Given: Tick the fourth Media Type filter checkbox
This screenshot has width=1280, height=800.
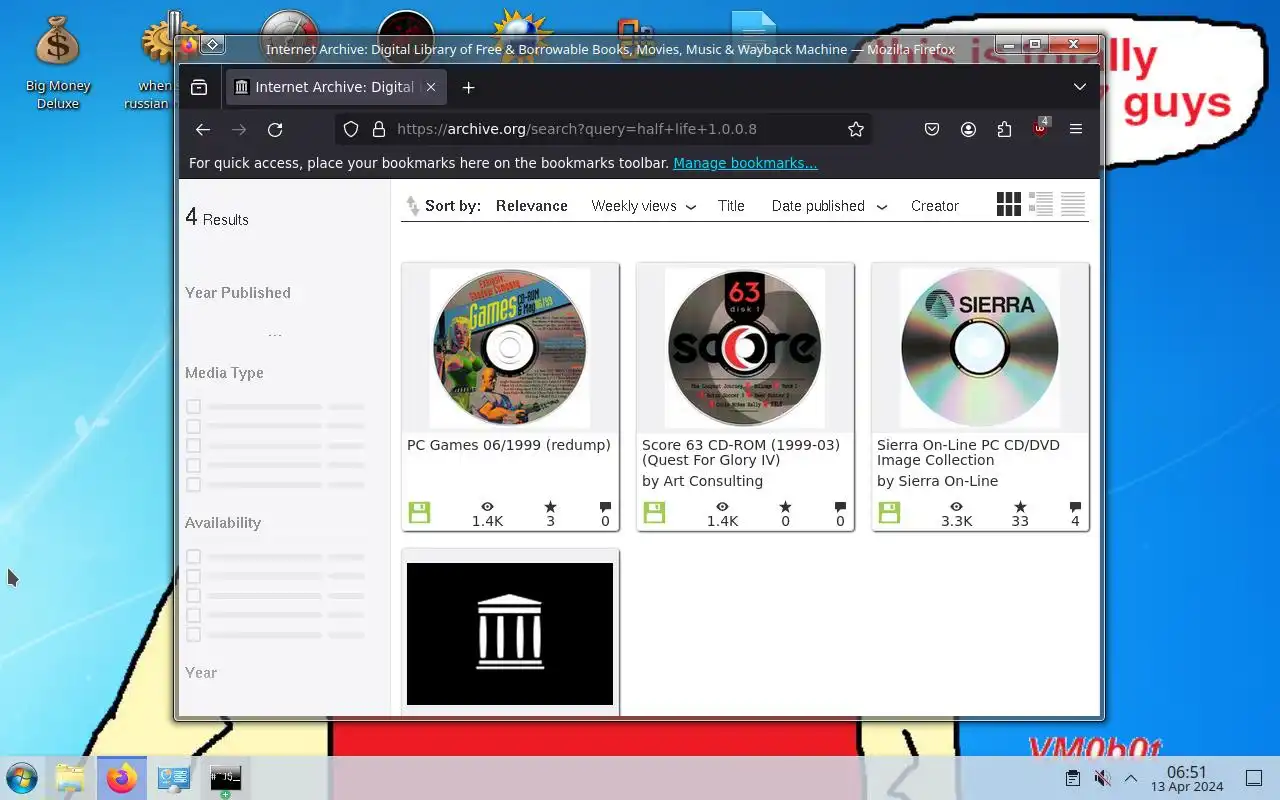Looking at the screenshot, I should coord(193,465).
